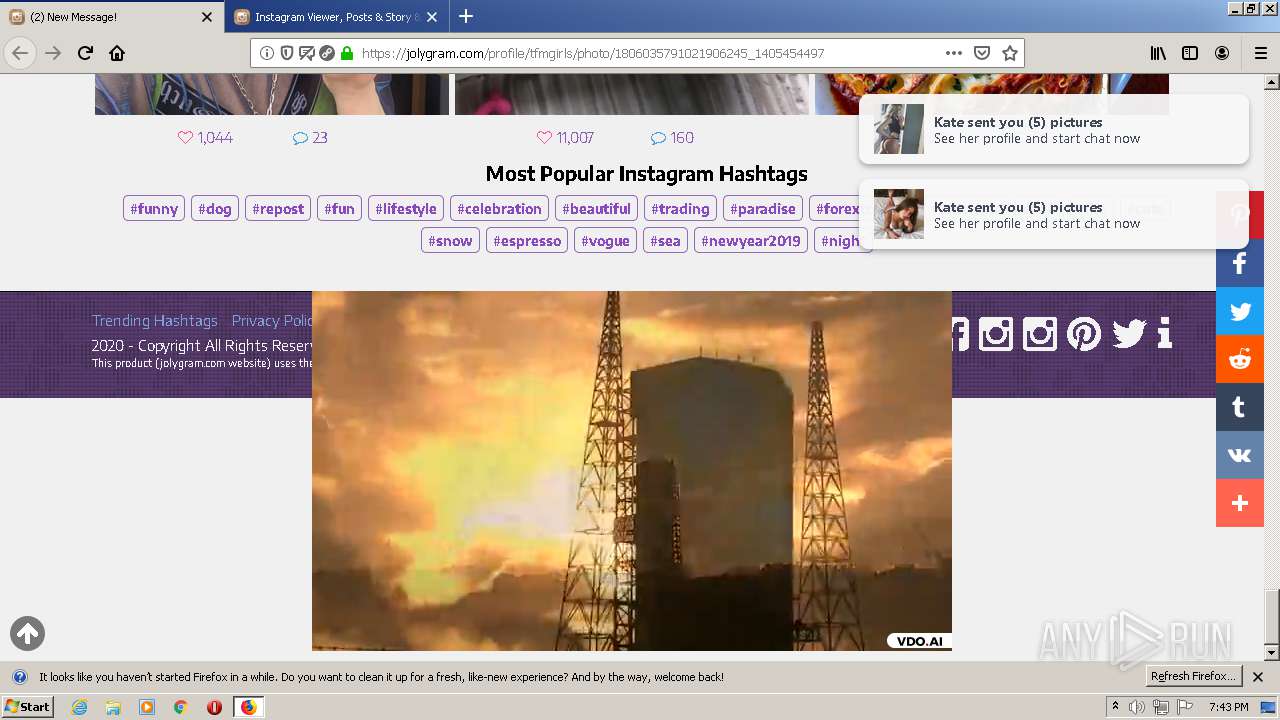Open the footer Twitter icon
The height and width of the screenshot is (720, 1280).
coord(1129,333)
